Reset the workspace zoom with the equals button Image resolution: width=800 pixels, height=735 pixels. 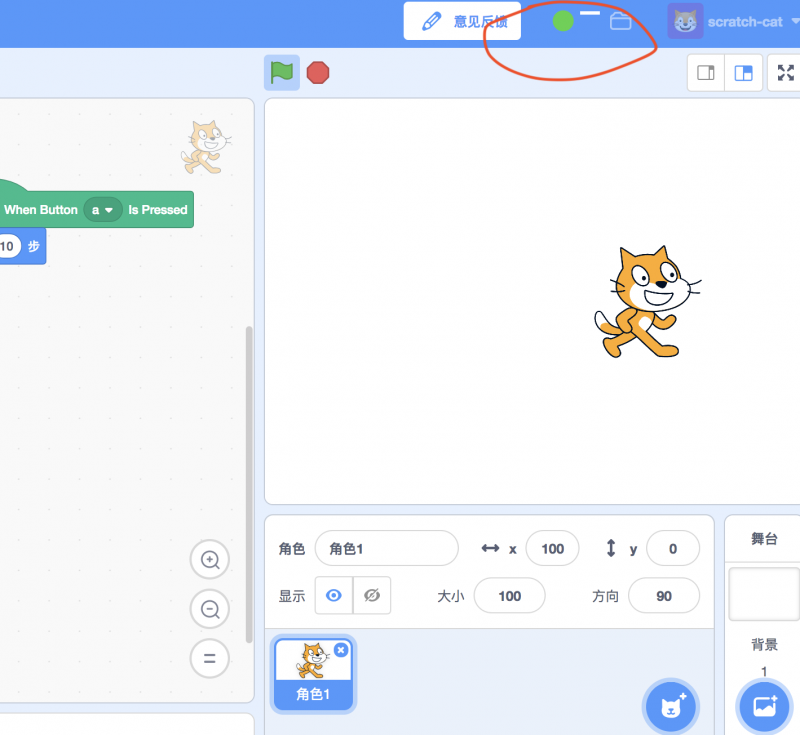210,658
